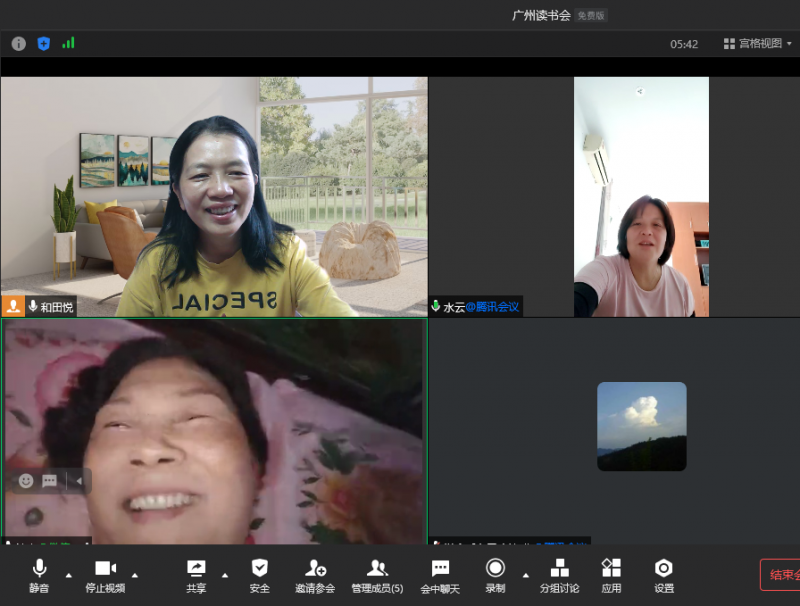Open the meeting info icon
This screenshot has height=606, width=800.
[x=18, y=43]
